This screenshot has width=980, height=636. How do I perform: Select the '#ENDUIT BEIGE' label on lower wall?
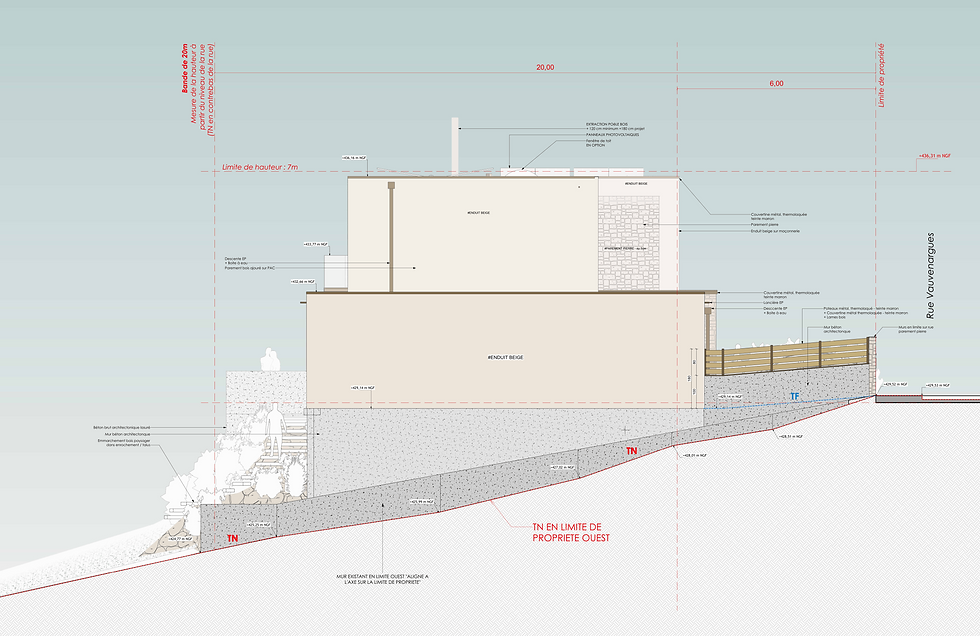[x=505, y=357]
